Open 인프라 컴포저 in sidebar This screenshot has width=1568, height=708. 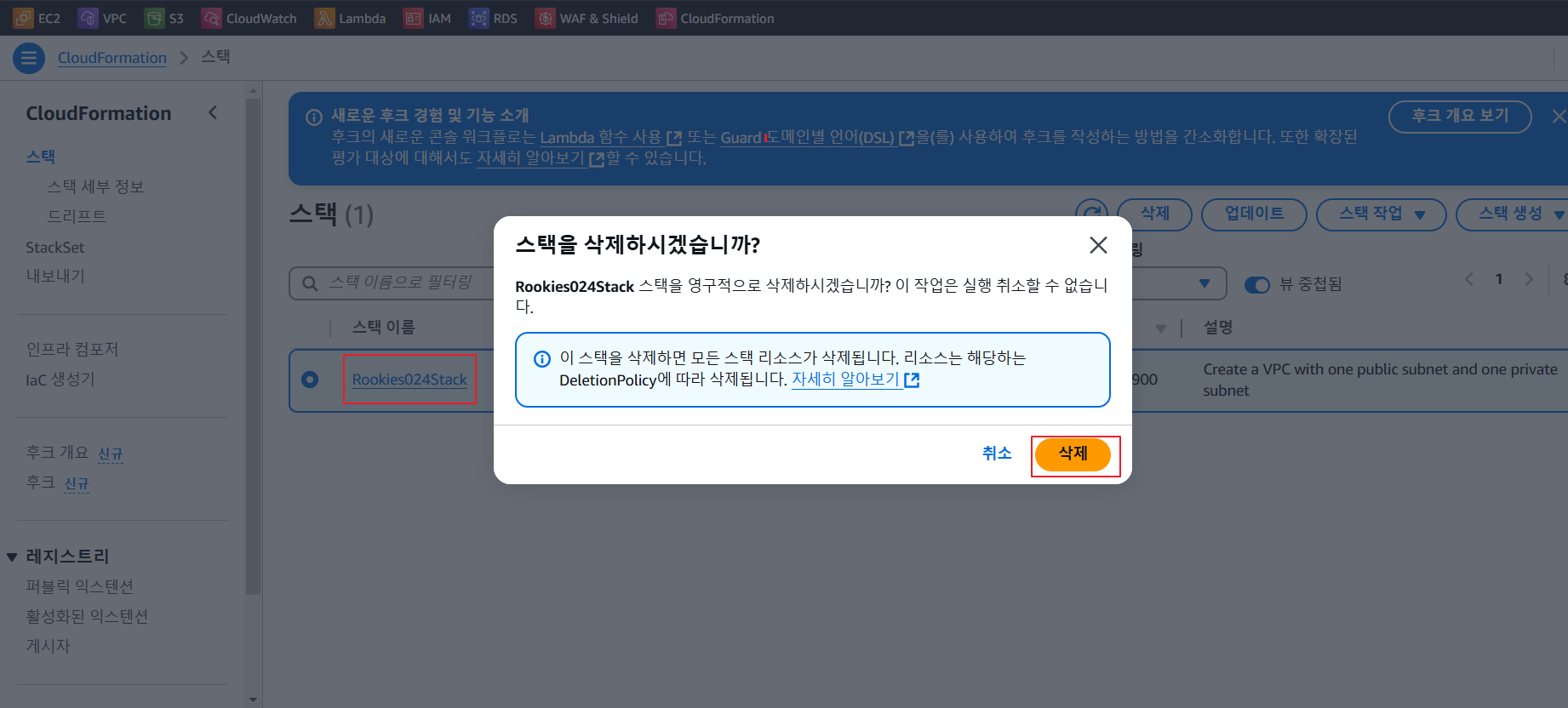click(72, 349)
